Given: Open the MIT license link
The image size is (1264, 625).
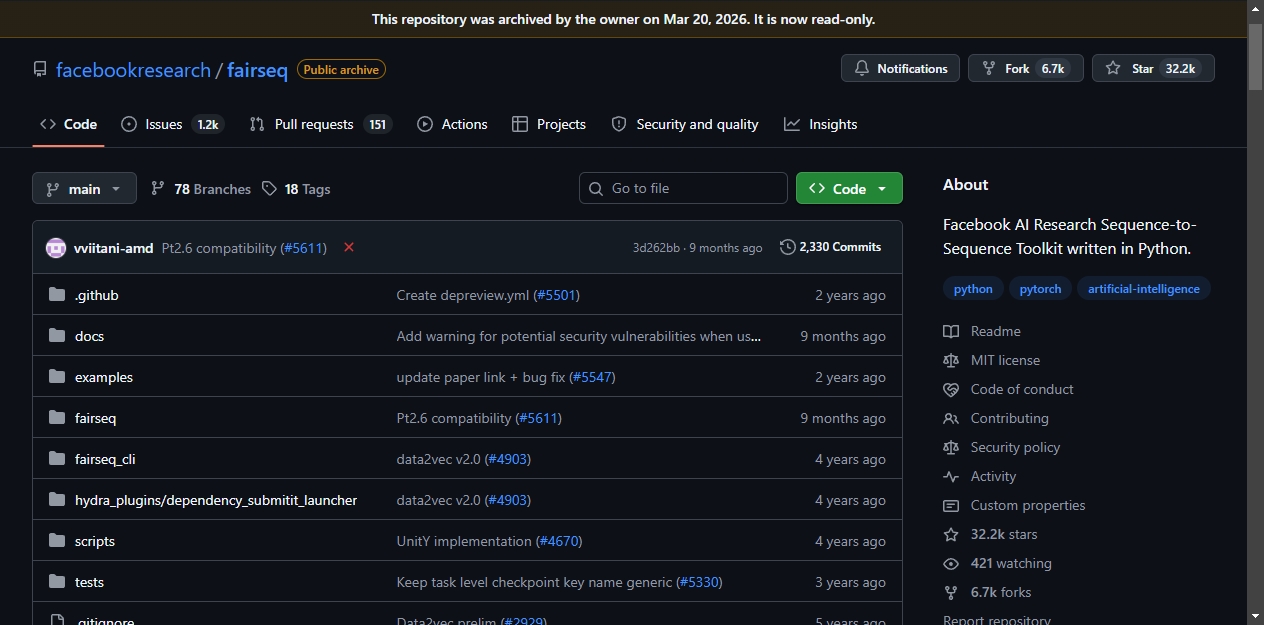Looking at the screenshot, I should coord(1005,360).
